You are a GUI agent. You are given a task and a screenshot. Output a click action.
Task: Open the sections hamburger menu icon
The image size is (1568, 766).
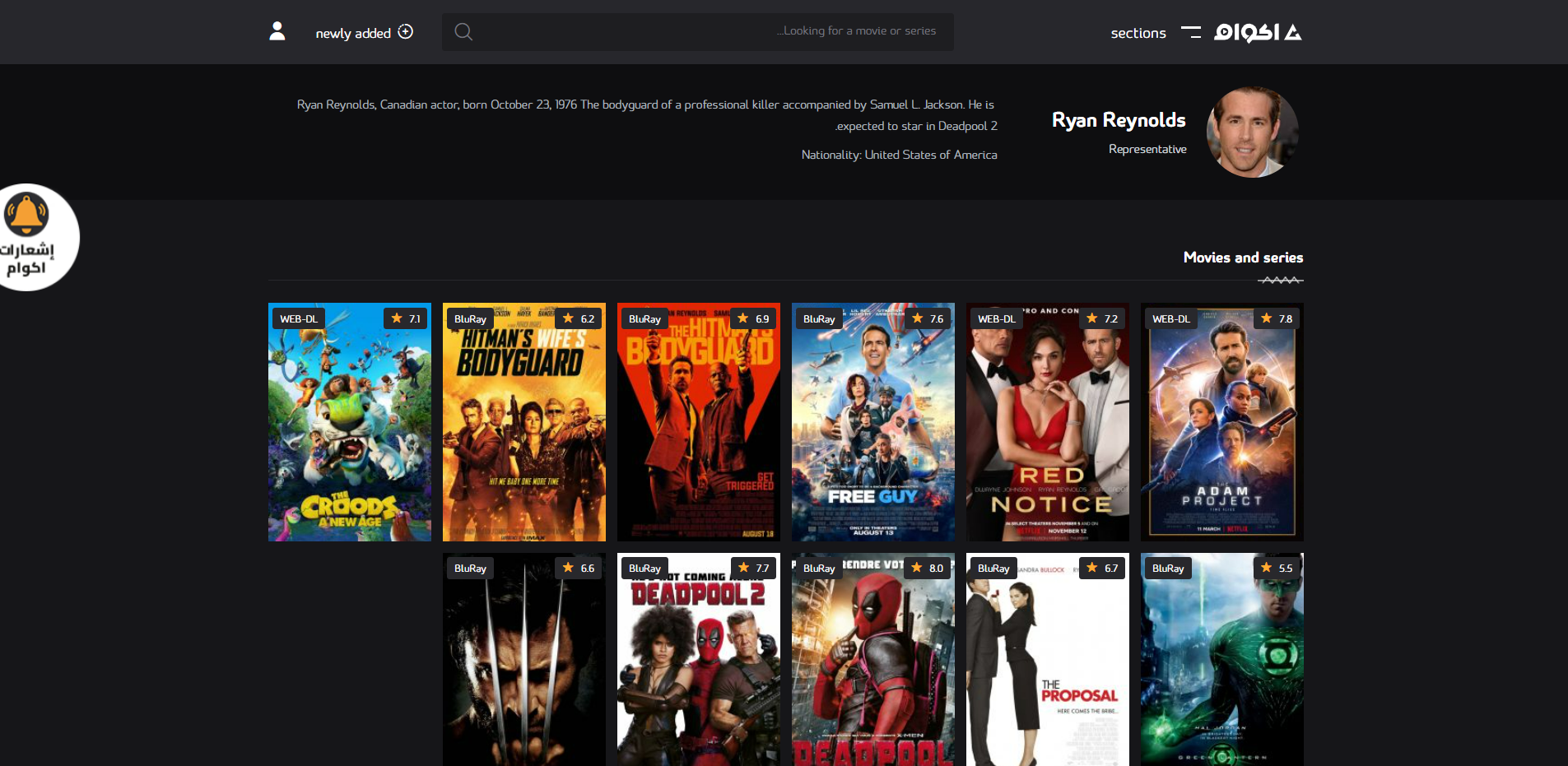(x=1190, y=32)
